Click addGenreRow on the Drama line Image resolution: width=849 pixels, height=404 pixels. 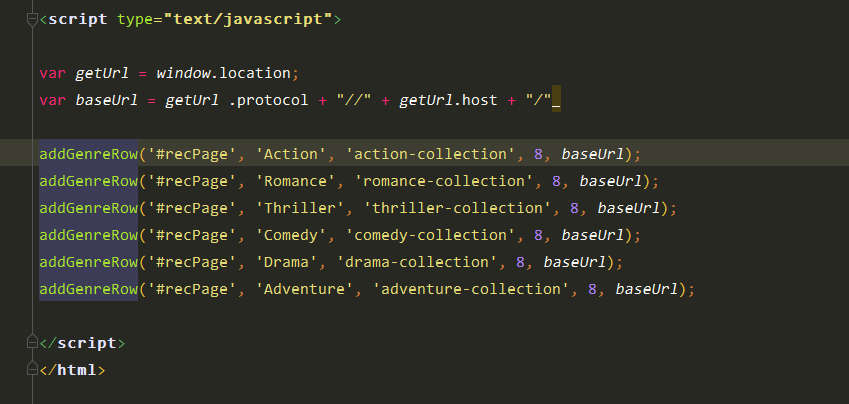(x=89, y=262)
